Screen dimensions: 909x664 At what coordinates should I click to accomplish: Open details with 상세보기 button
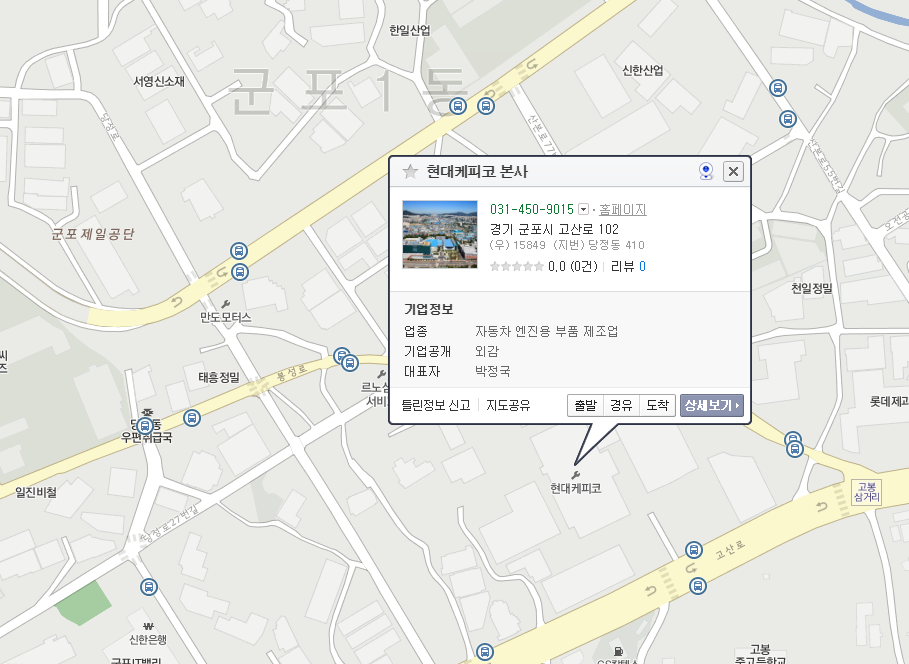[711, 405]
